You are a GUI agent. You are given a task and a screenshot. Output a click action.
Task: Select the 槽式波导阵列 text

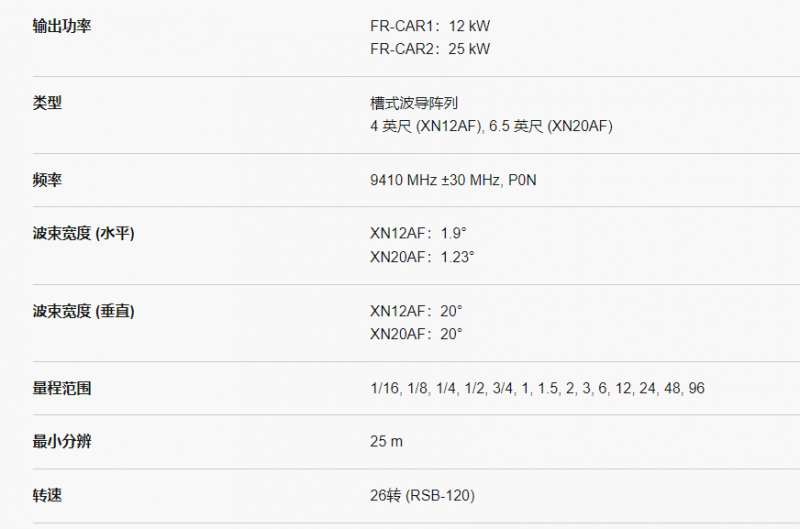414,103
